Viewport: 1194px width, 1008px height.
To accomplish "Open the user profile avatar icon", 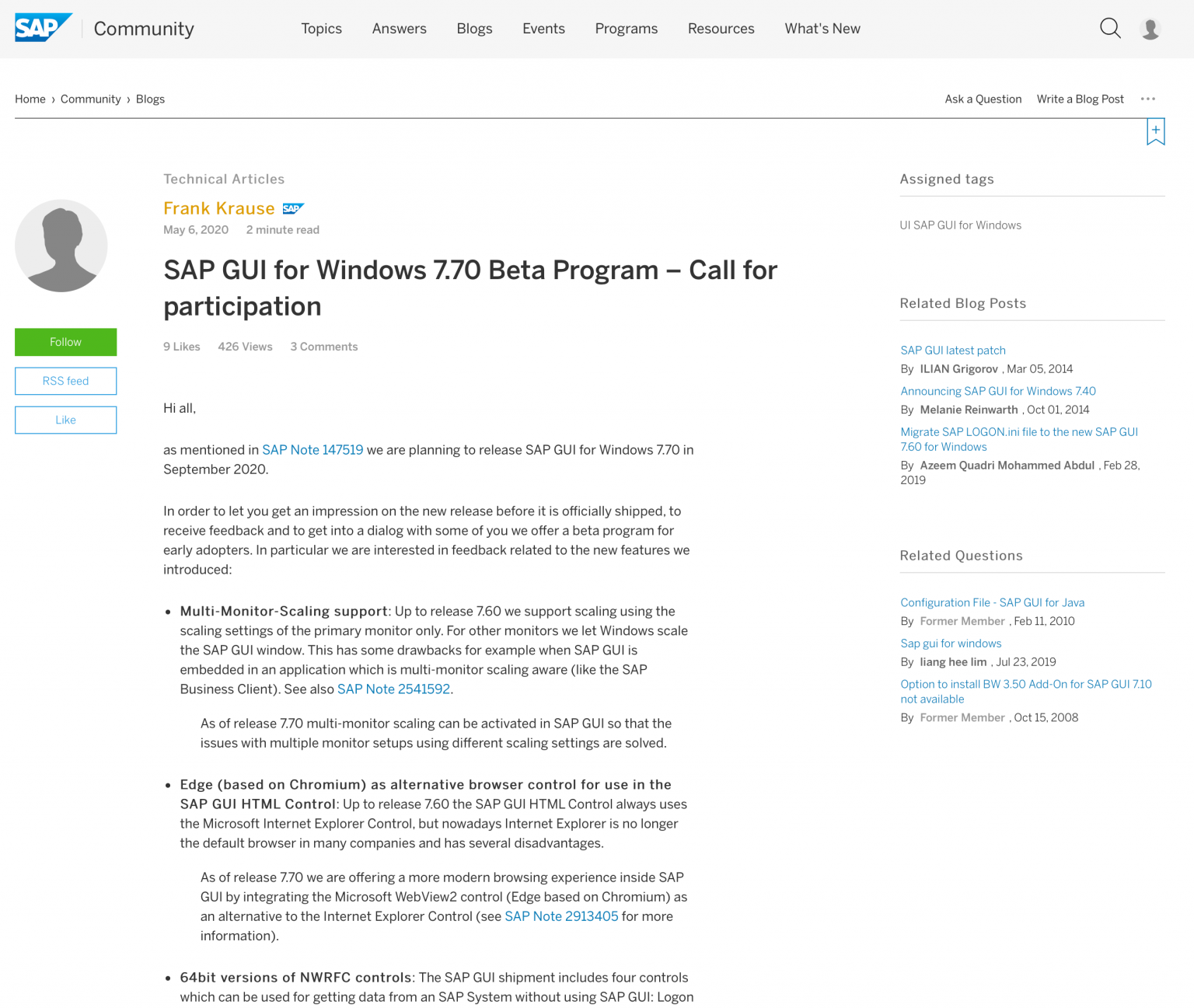I will tap(1150, 28).
